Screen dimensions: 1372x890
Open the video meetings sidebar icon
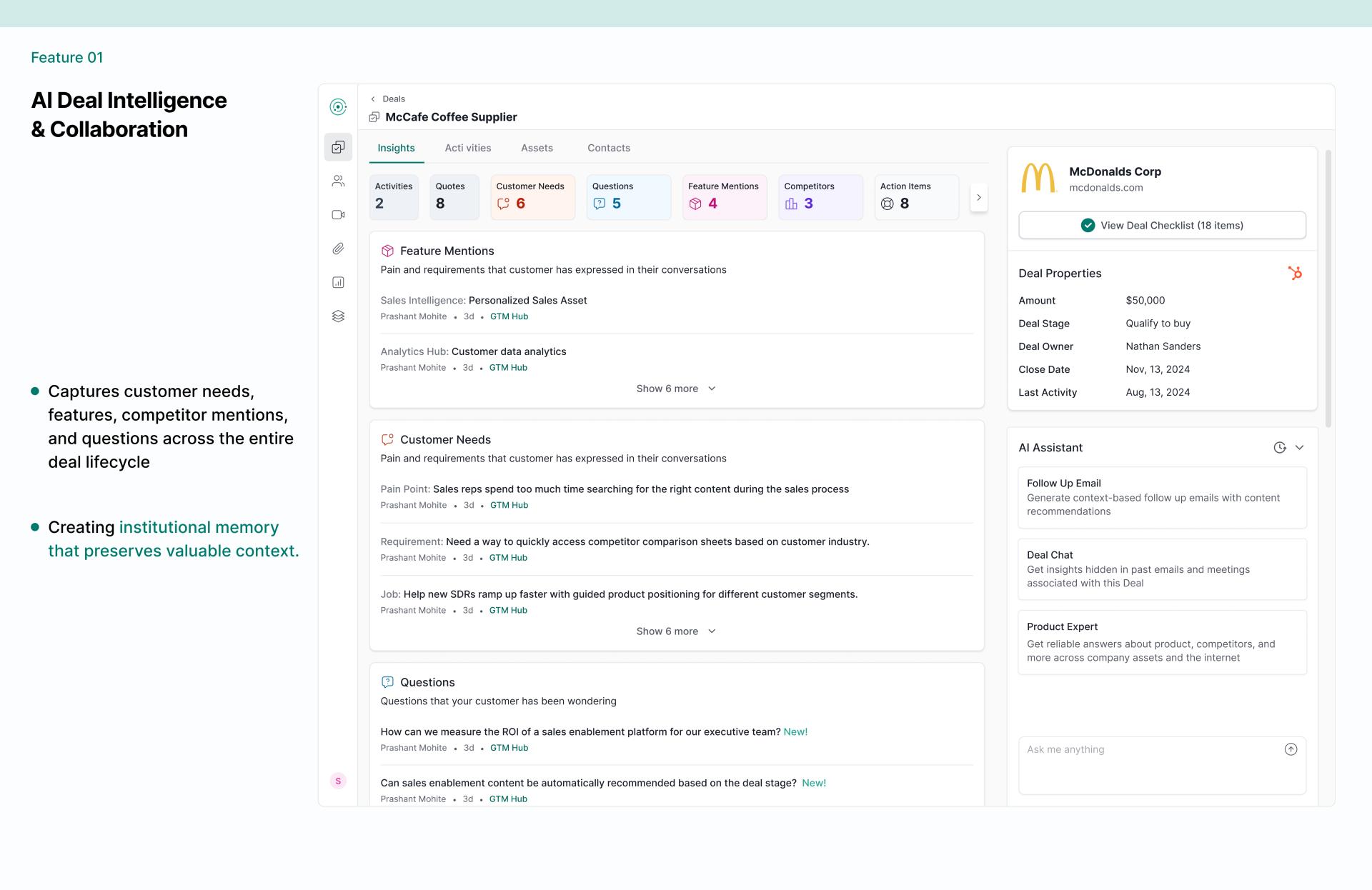tap(338, 215)
